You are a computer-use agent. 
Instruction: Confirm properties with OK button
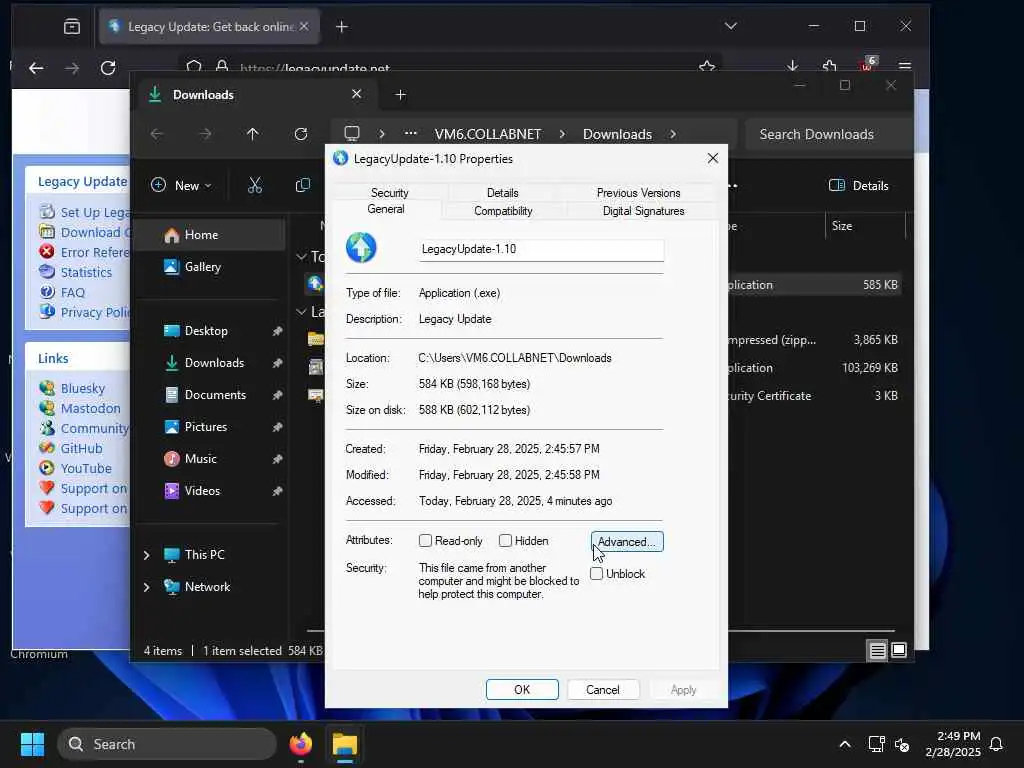pos(522,690)
